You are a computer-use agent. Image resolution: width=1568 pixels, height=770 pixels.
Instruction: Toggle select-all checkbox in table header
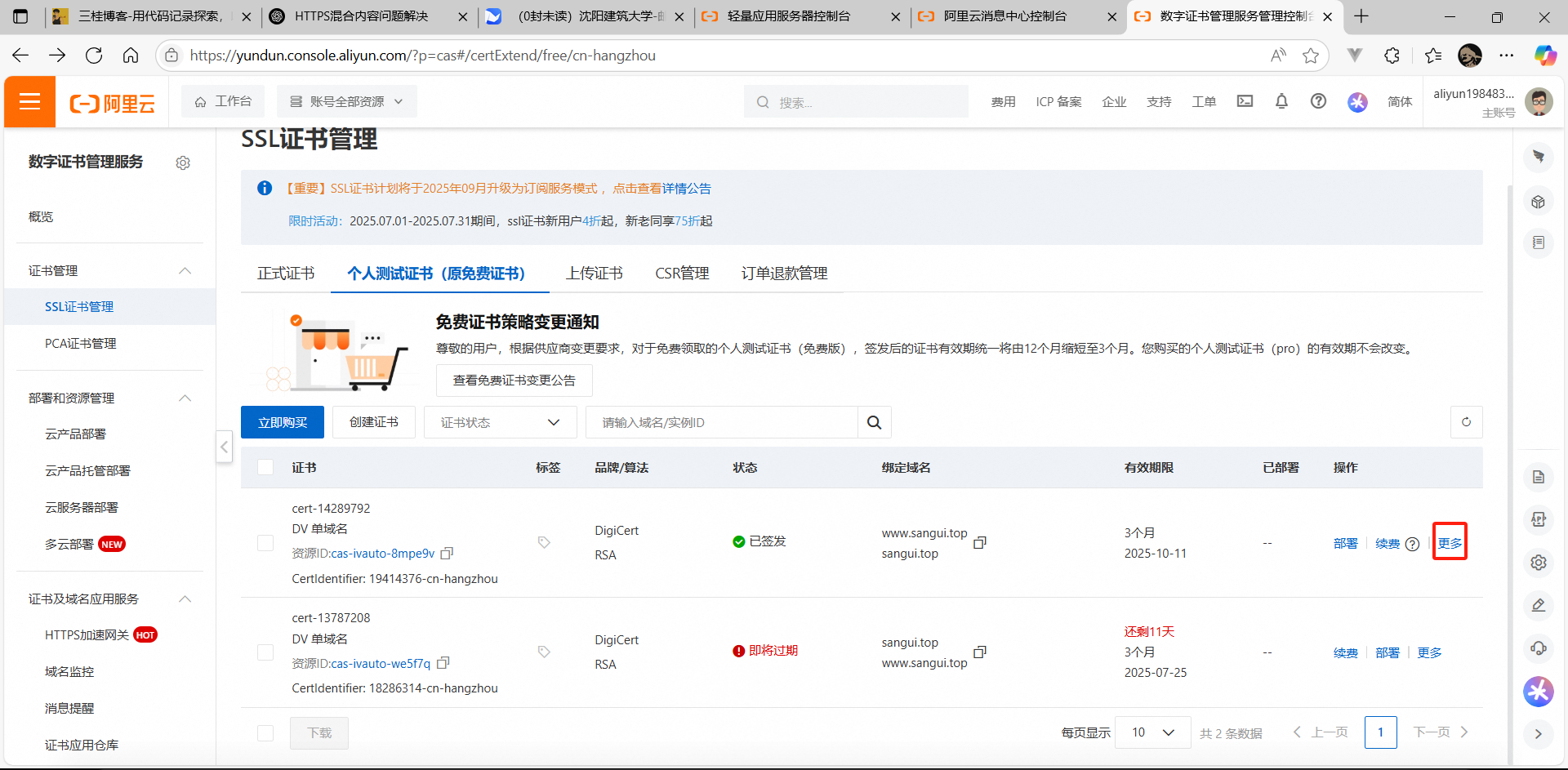265,467
